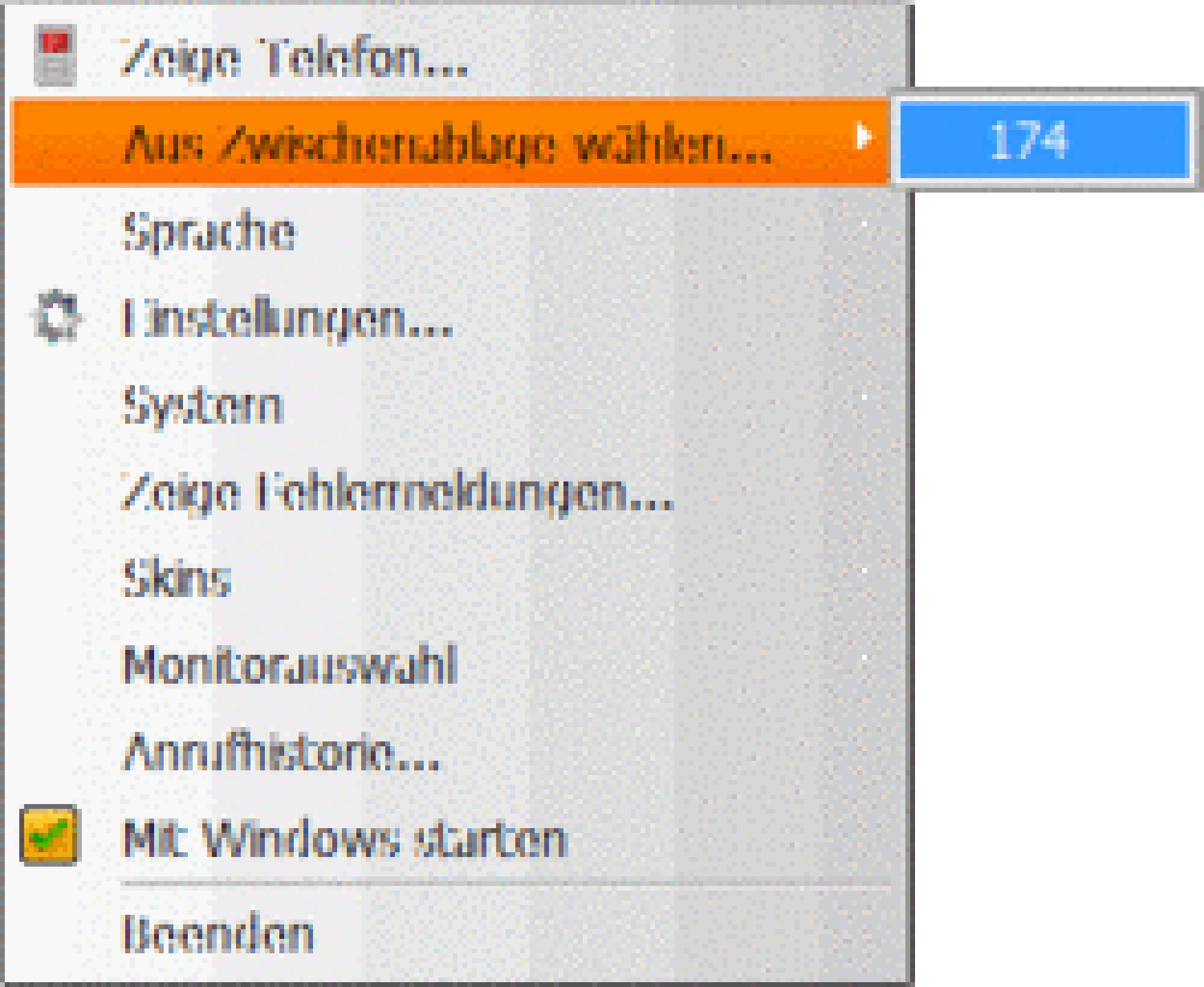Expand the Skins submenu arrow
Viewport: 1204px width, 987px height.
click(865, 571)
